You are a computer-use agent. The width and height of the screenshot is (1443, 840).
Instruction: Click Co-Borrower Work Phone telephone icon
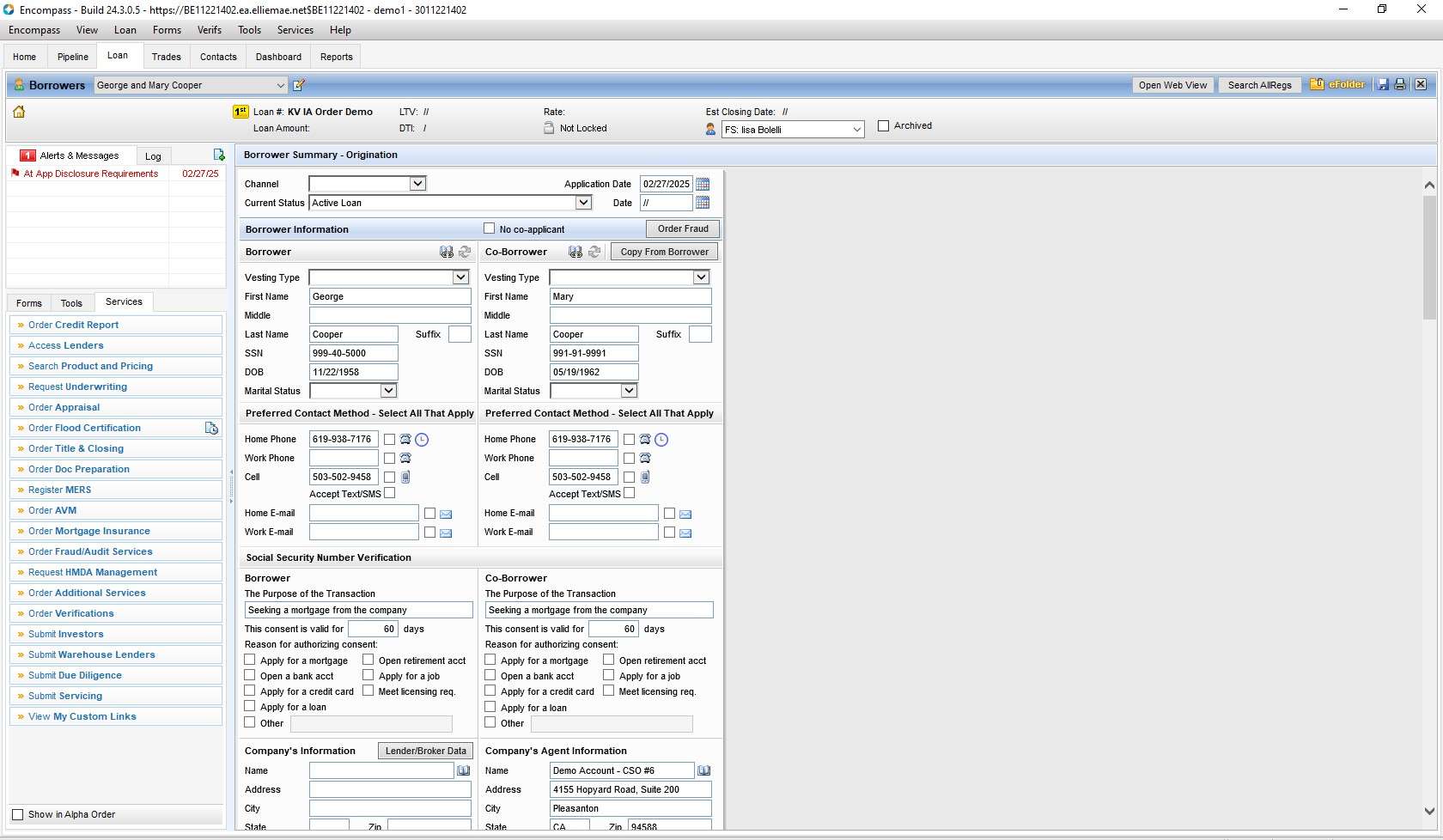point(645,458)
